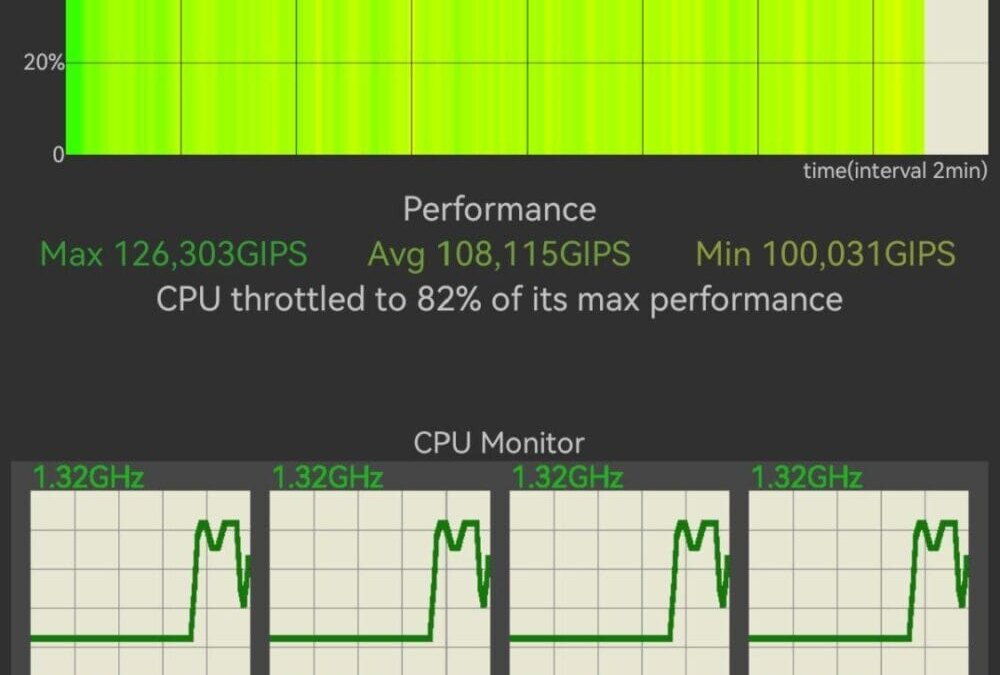Select the Min 100,031GIPS value
Viewport: 1000px width, 675px height.
pos(825,254)
